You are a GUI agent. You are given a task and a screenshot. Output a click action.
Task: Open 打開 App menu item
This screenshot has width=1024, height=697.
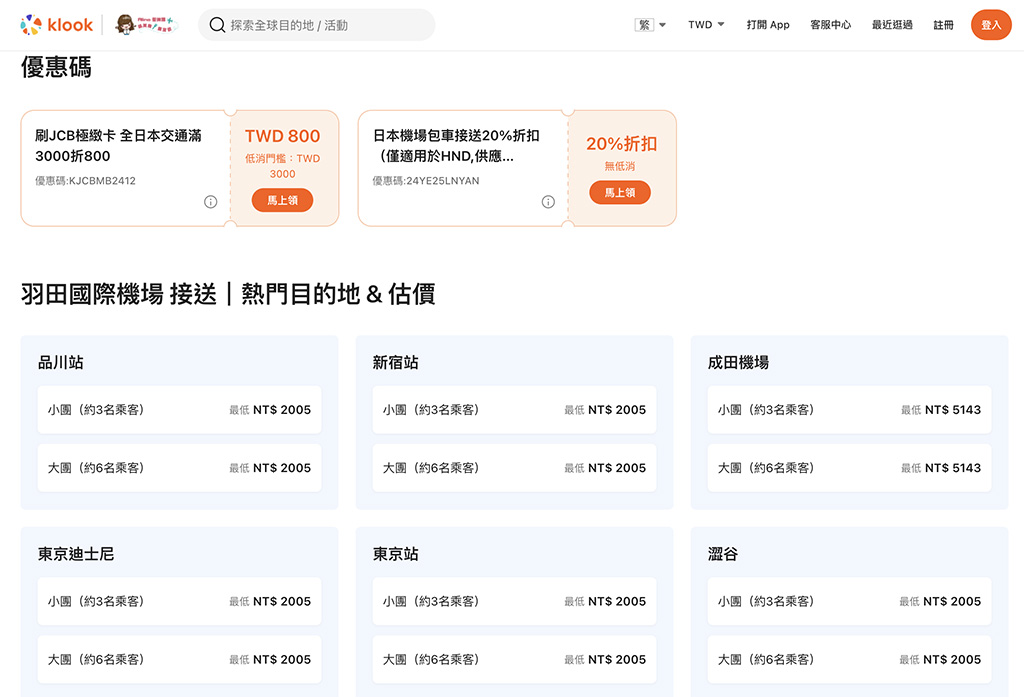(768, 25)
